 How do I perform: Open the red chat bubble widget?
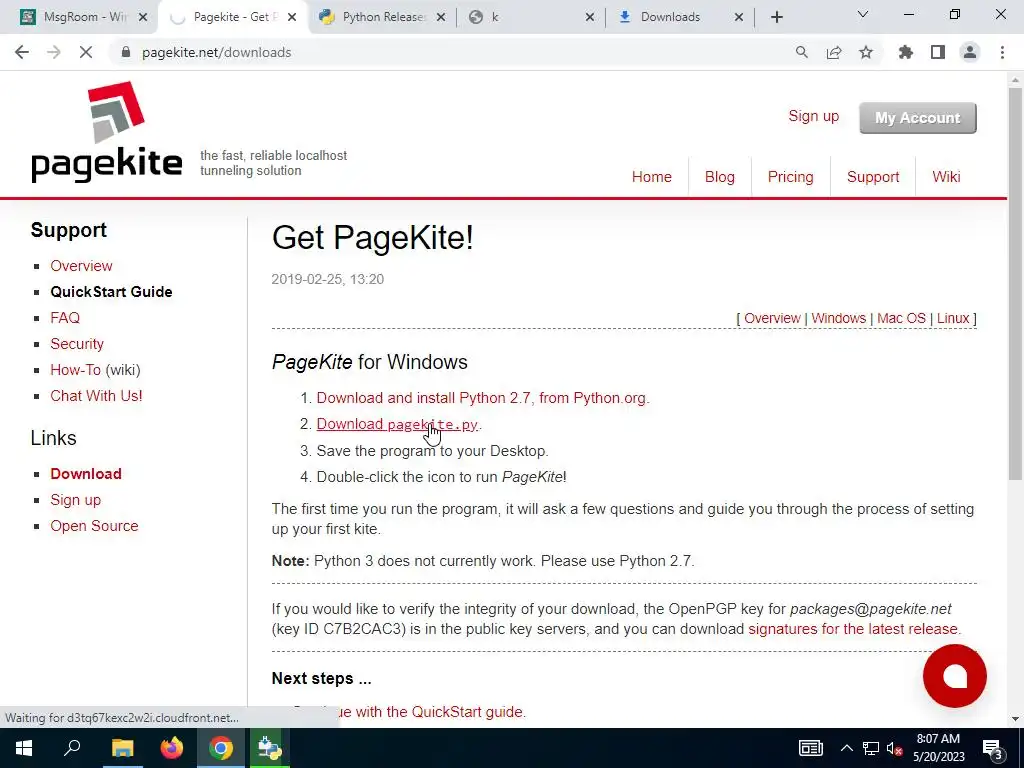pyautogui.click(x=955, y=676)
